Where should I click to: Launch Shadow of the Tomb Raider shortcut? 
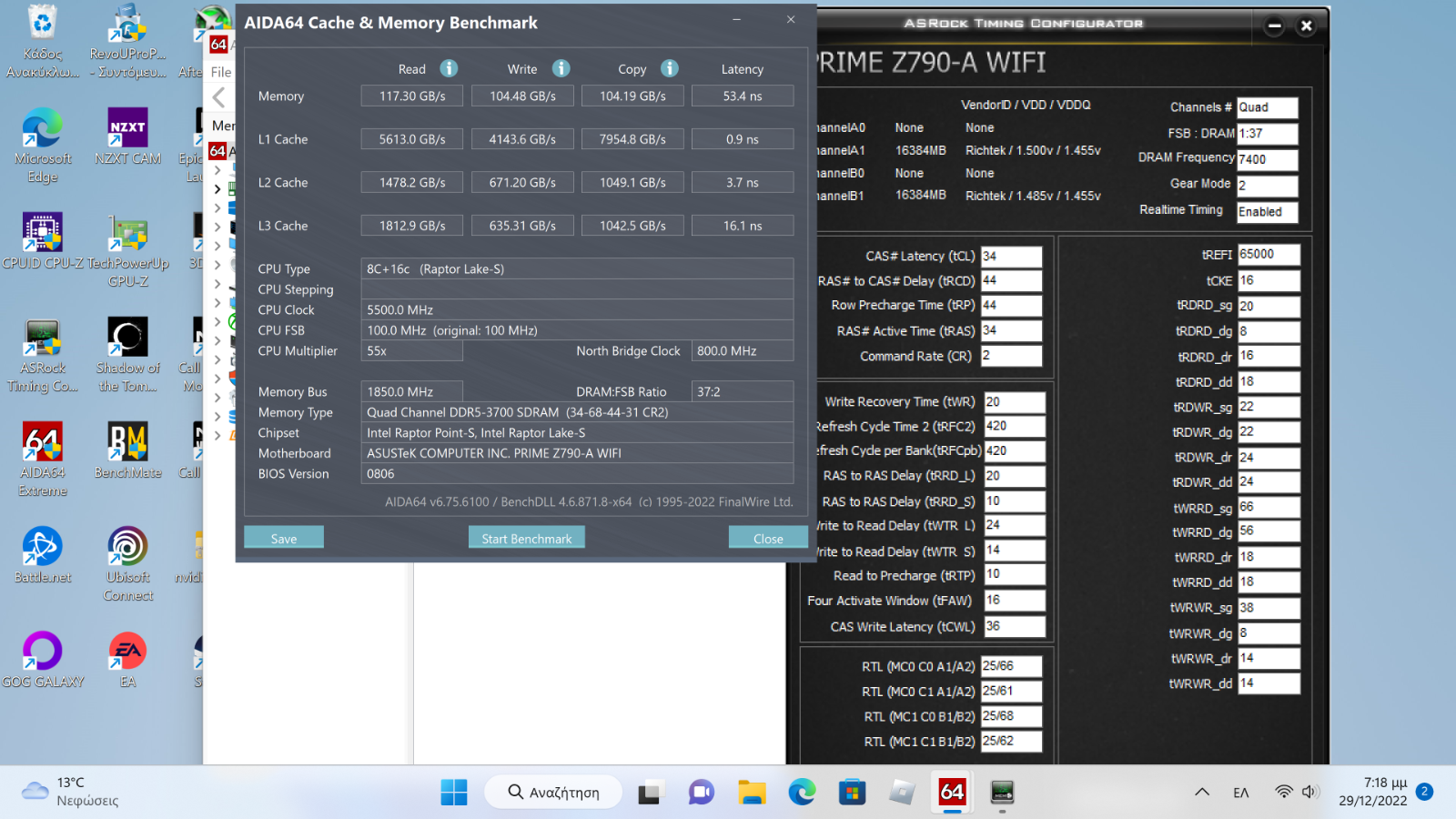127,355
